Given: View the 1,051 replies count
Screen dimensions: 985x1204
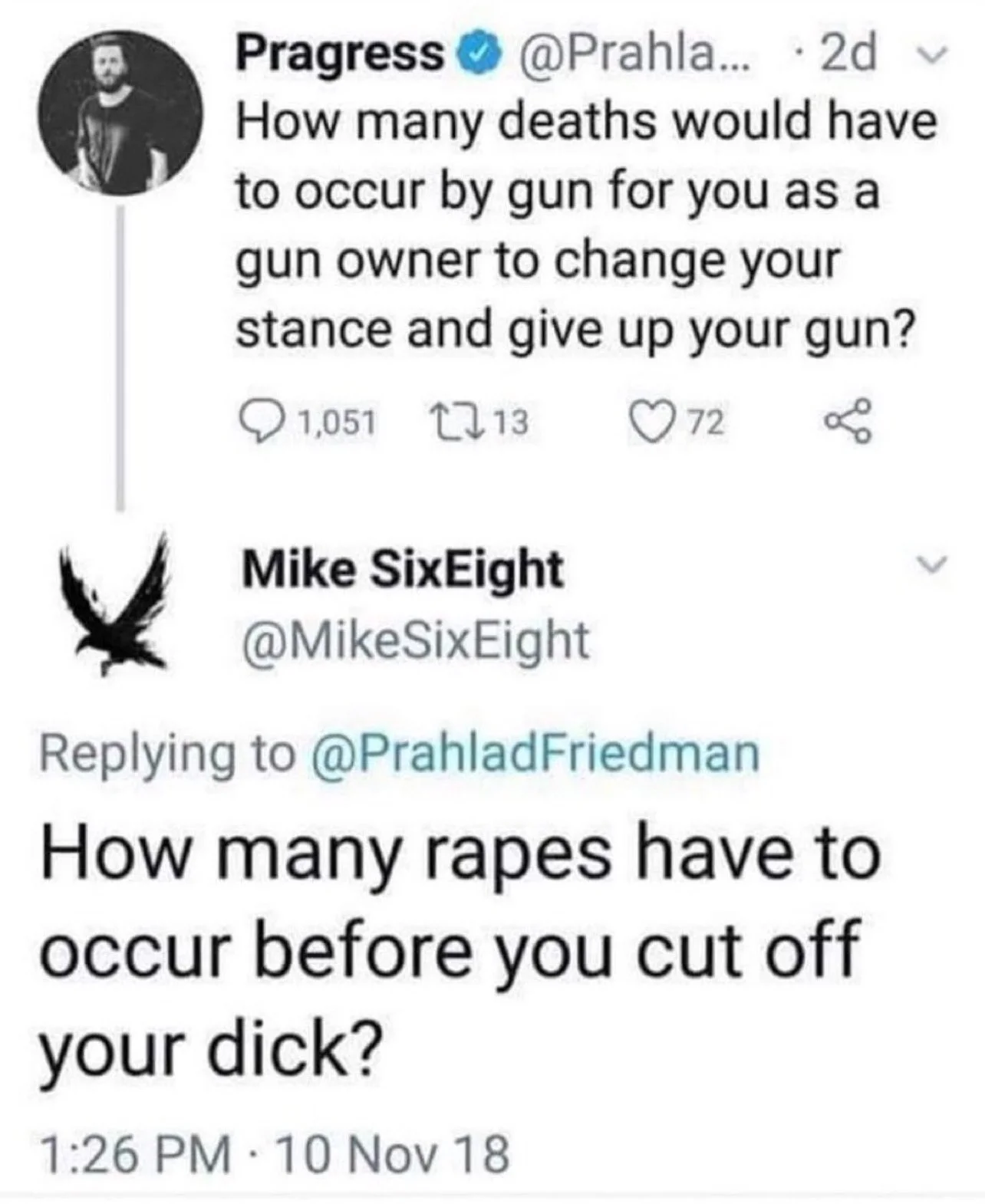Looking at the screenshot, I should point(338,423).
